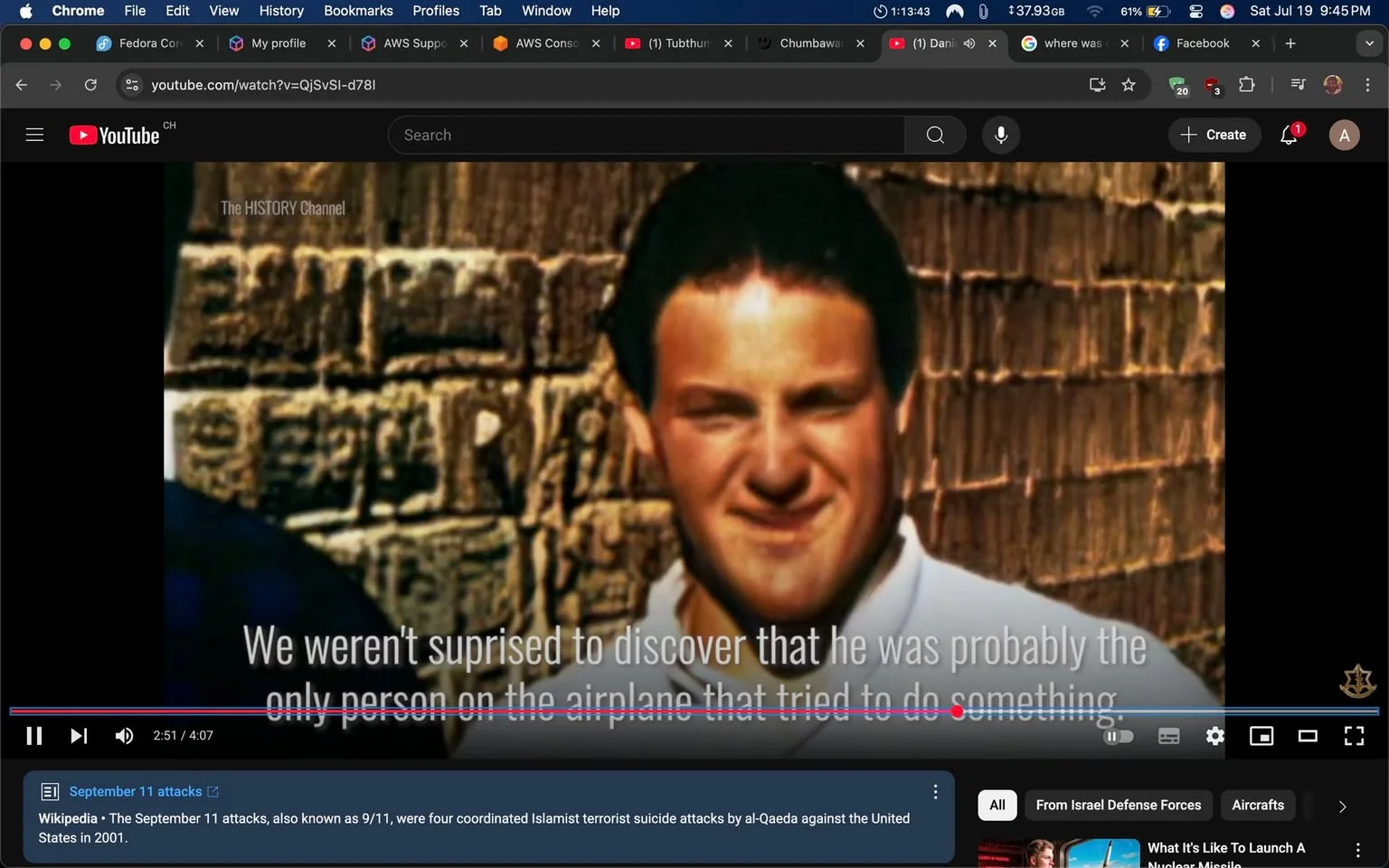Click the Nuclear Missile video thumbnail
Viewport: 1389px width, 868px height.
click(x=1059, y=854)
